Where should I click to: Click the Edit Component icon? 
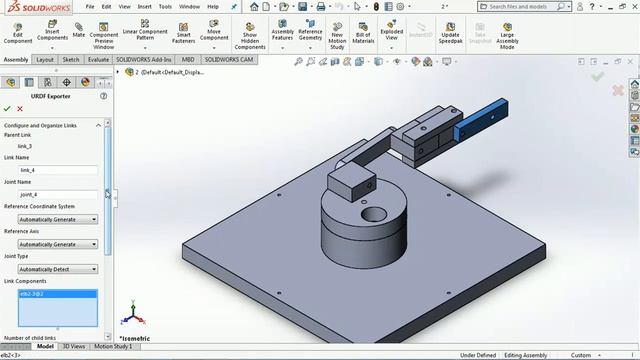coord(18,32)
